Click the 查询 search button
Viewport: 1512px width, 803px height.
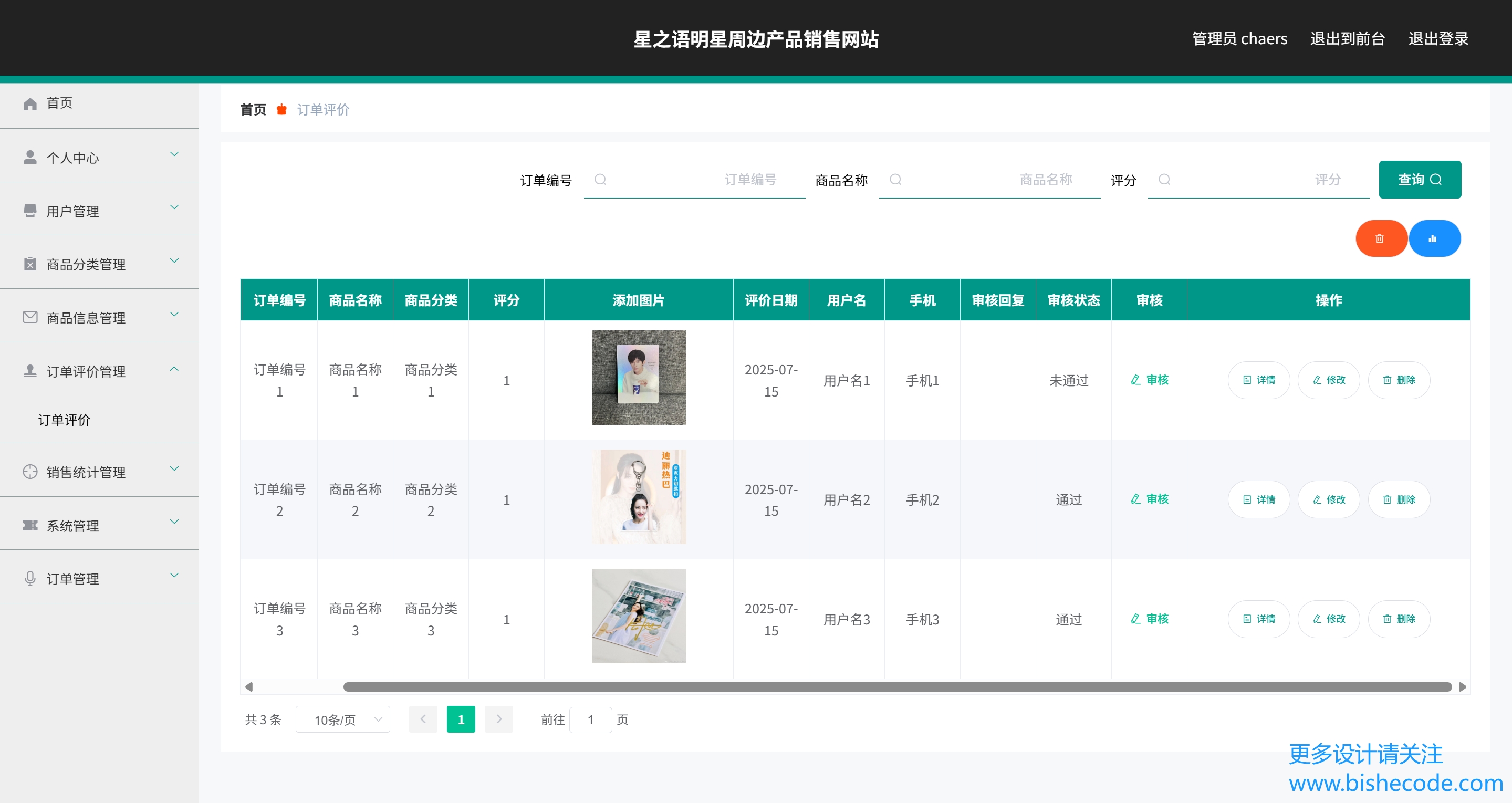point(1419,180)
